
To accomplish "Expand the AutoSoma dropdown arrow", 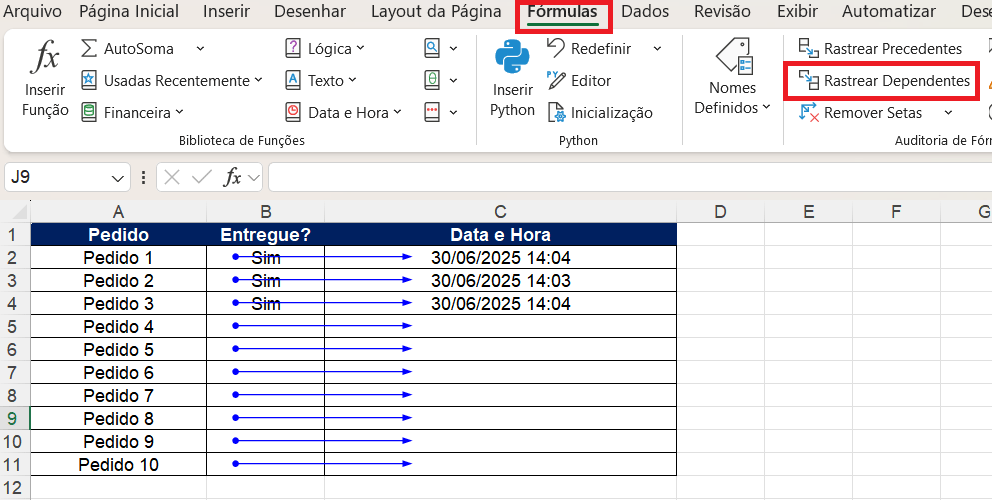I will click(200, 48).
